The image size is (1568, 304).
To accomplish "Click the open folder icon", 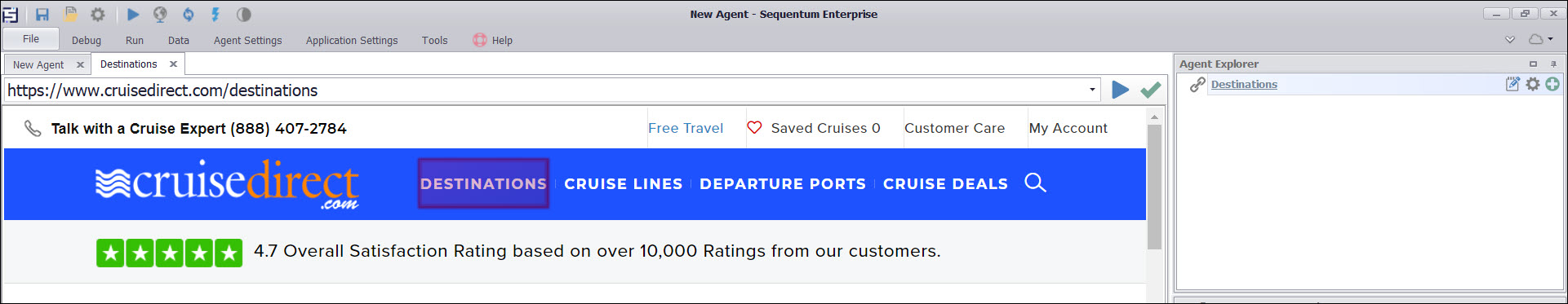I will 71,14.
